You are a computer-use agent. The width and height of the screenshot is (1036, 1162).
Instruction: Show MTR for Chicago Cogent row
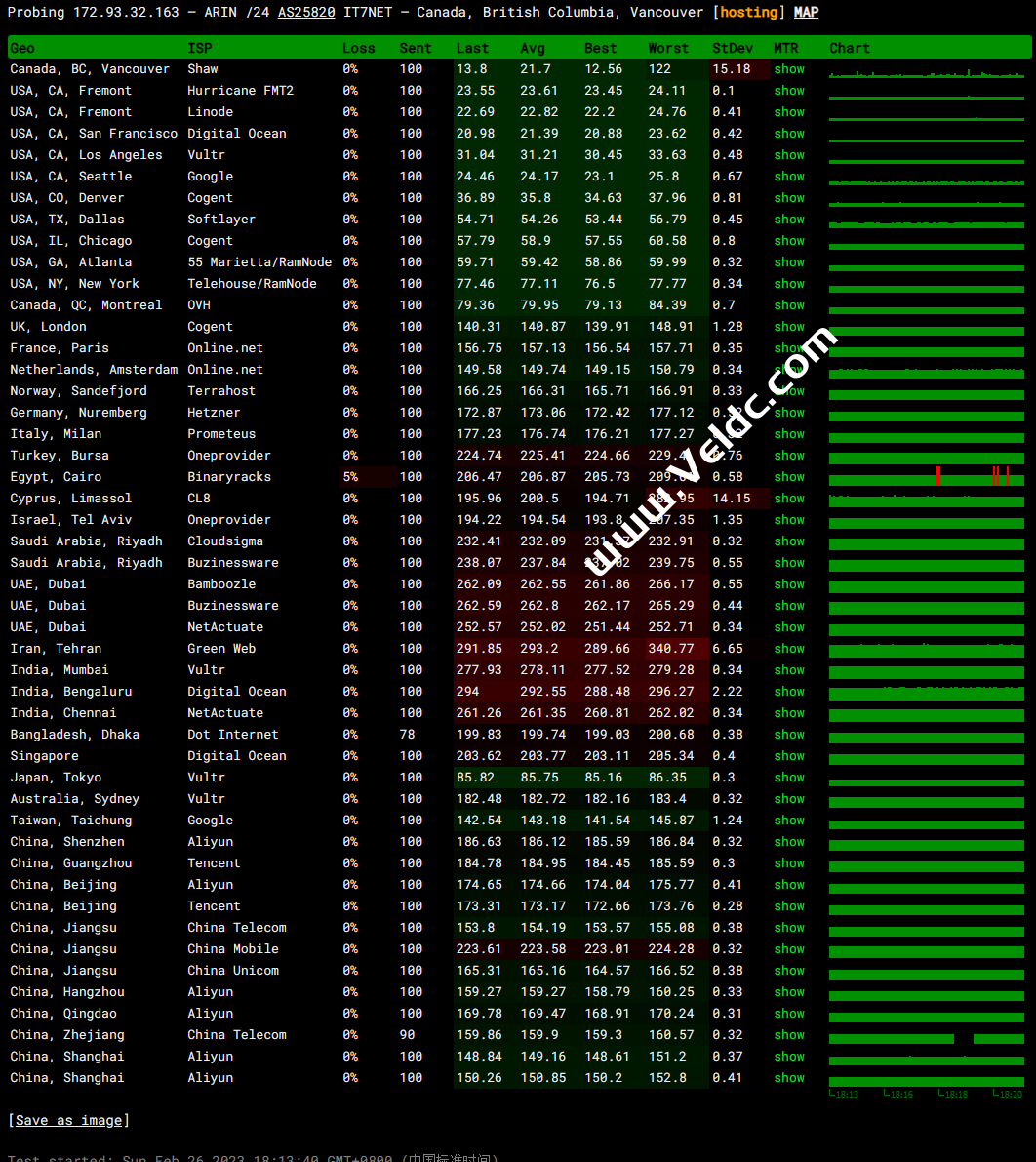click(x=789, y=241)
